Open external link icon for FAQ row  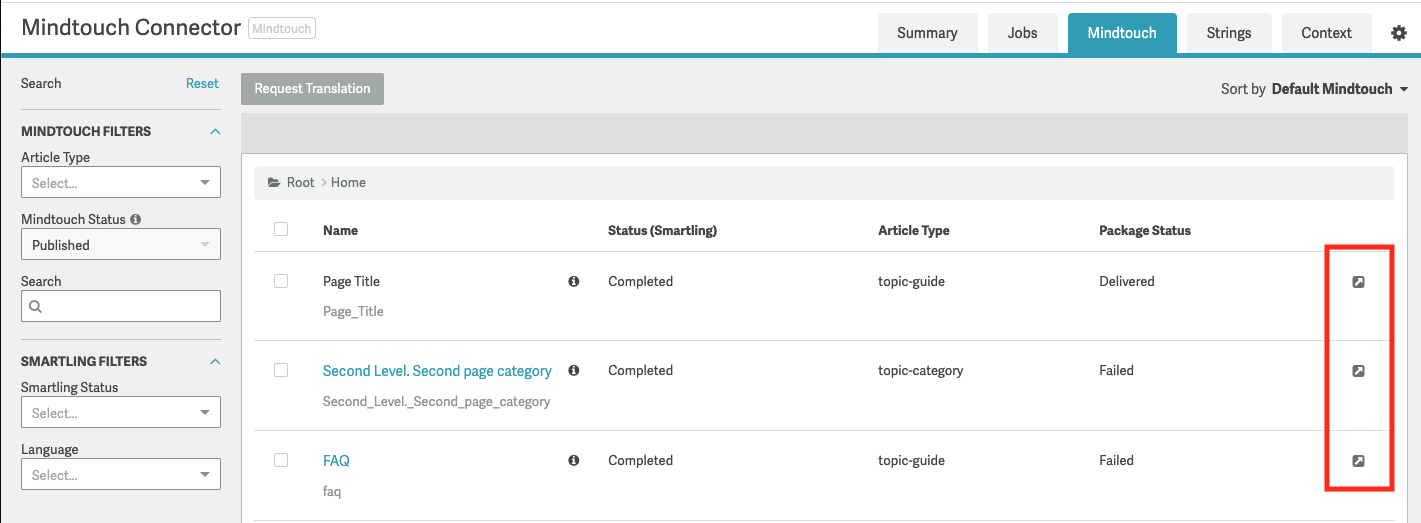coord(1358,461)
